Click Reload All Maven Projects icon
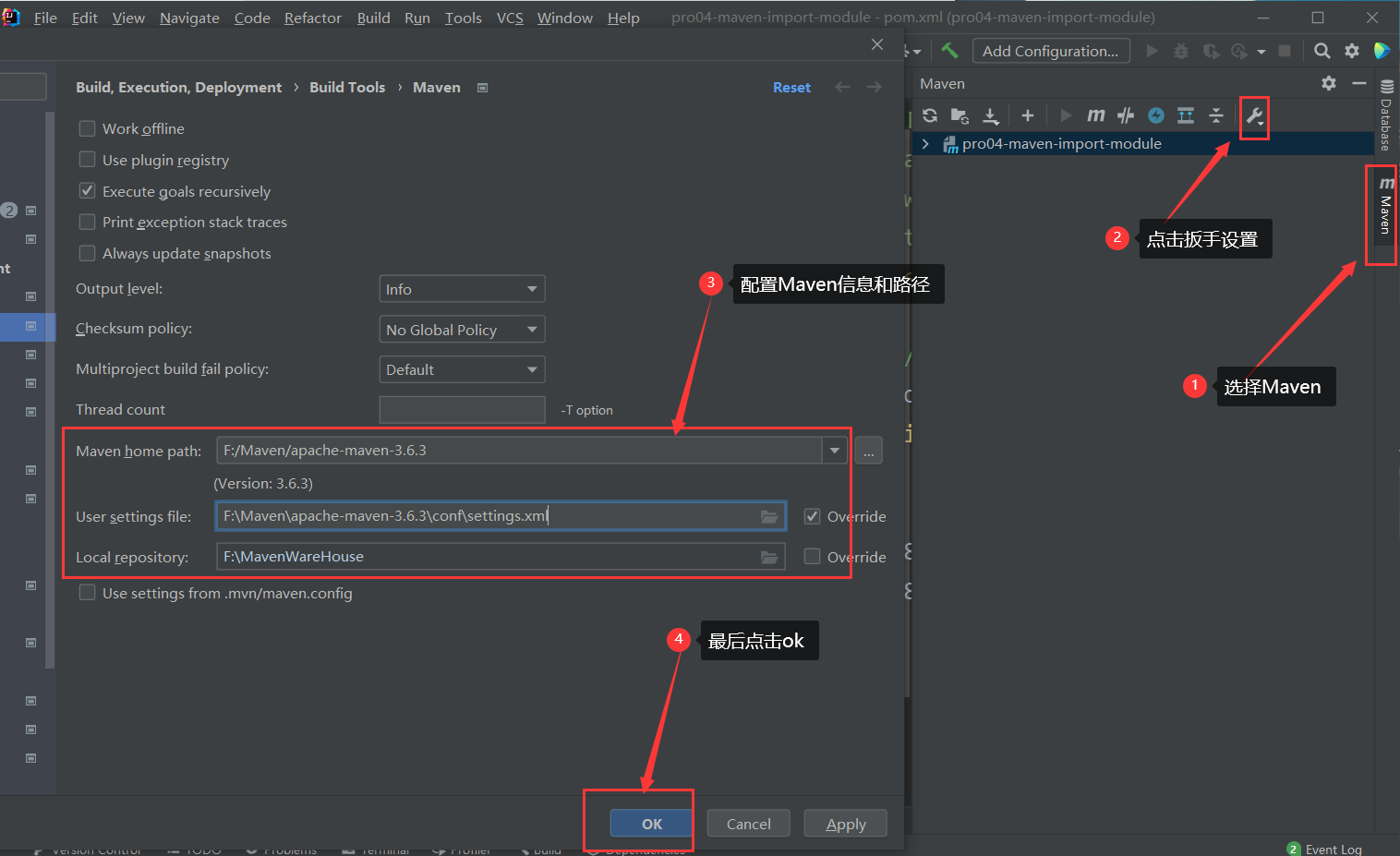 tap(930, 115)
